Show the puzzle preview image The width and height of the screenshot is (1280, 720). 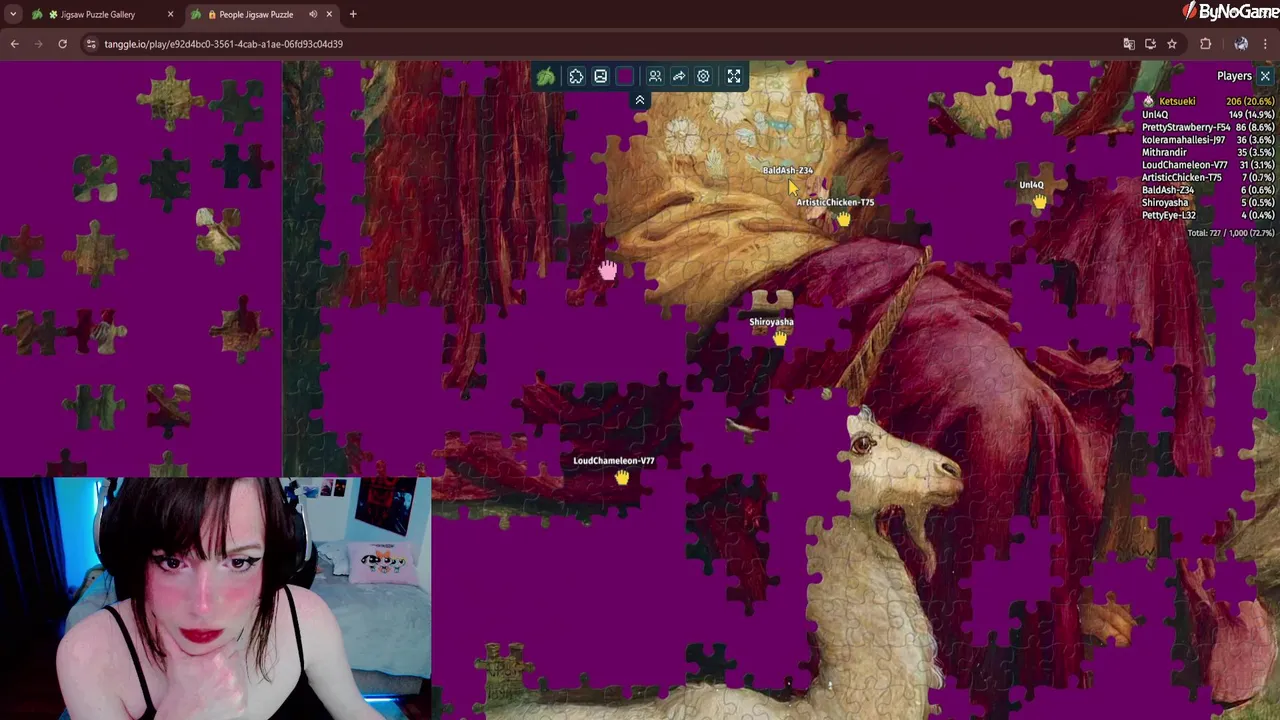(600, 76)
